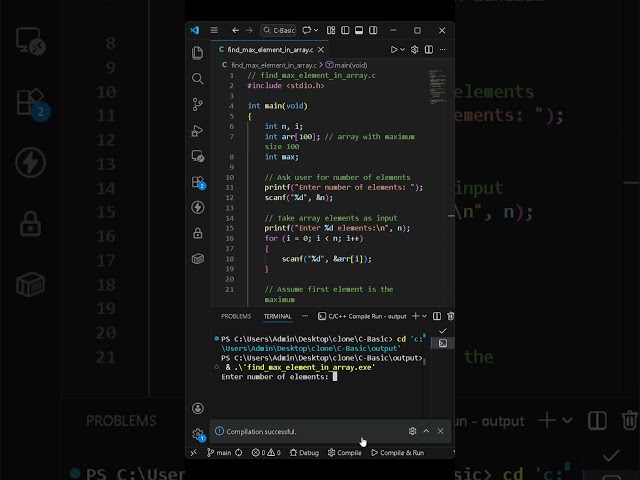Open the lightning bolt extension view

pos(198,207)
